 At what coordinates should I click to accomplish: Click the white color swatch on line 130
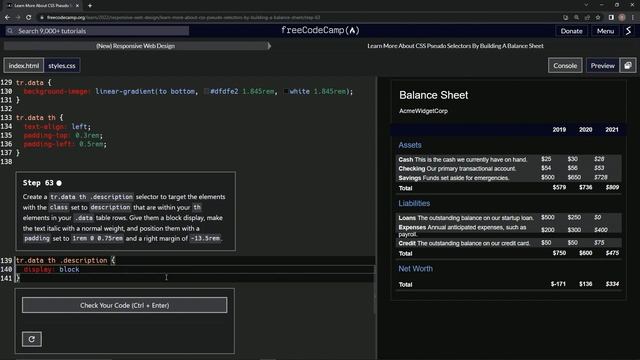pos(286,91)
